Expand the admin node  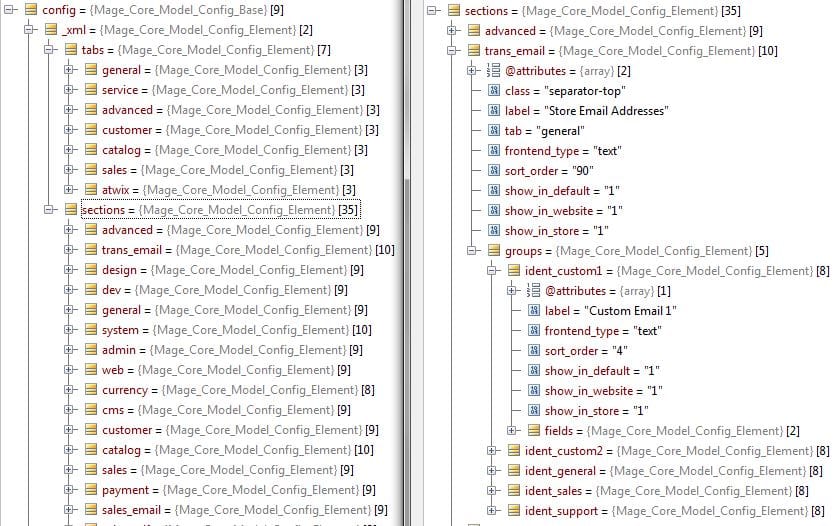69,349
